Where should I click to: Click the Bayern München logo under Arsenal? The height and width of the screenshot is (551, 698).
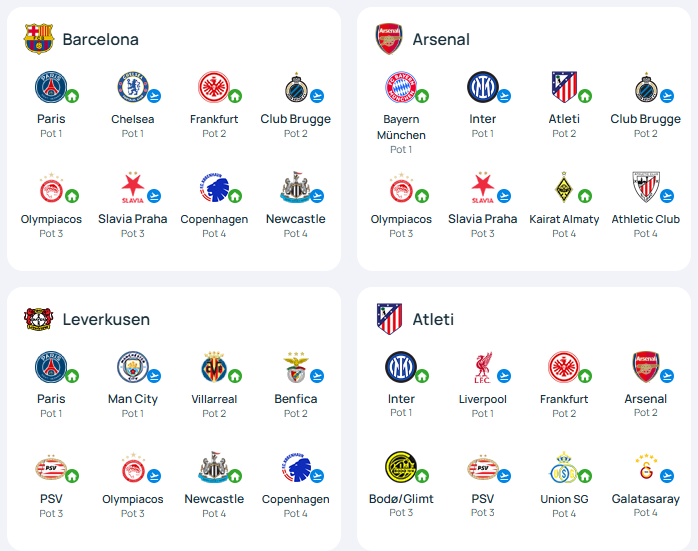click(x=401, y=87)
